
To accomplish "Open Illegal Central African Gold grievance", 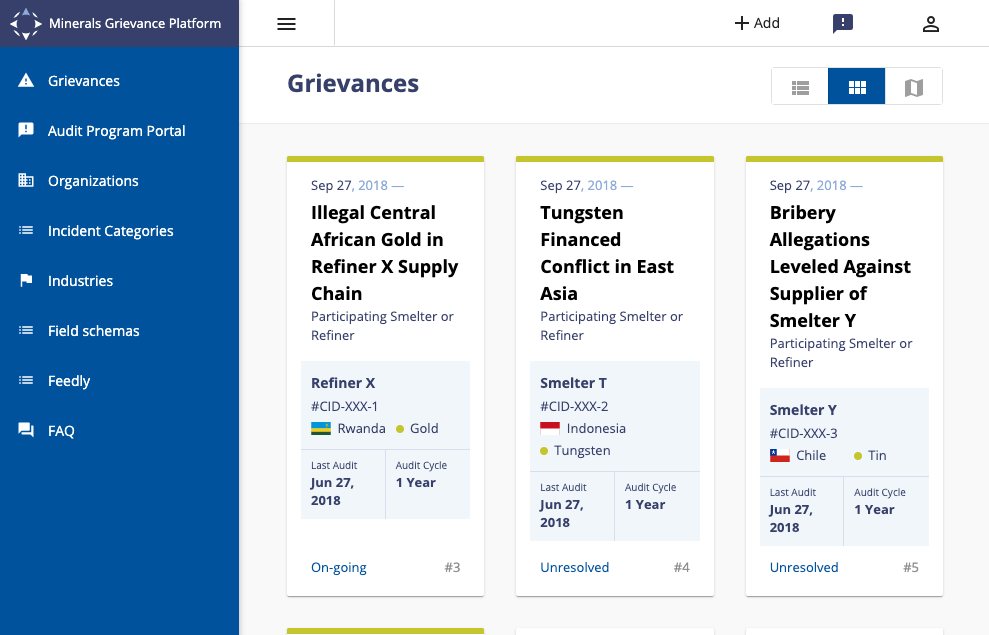I will 384,253.
